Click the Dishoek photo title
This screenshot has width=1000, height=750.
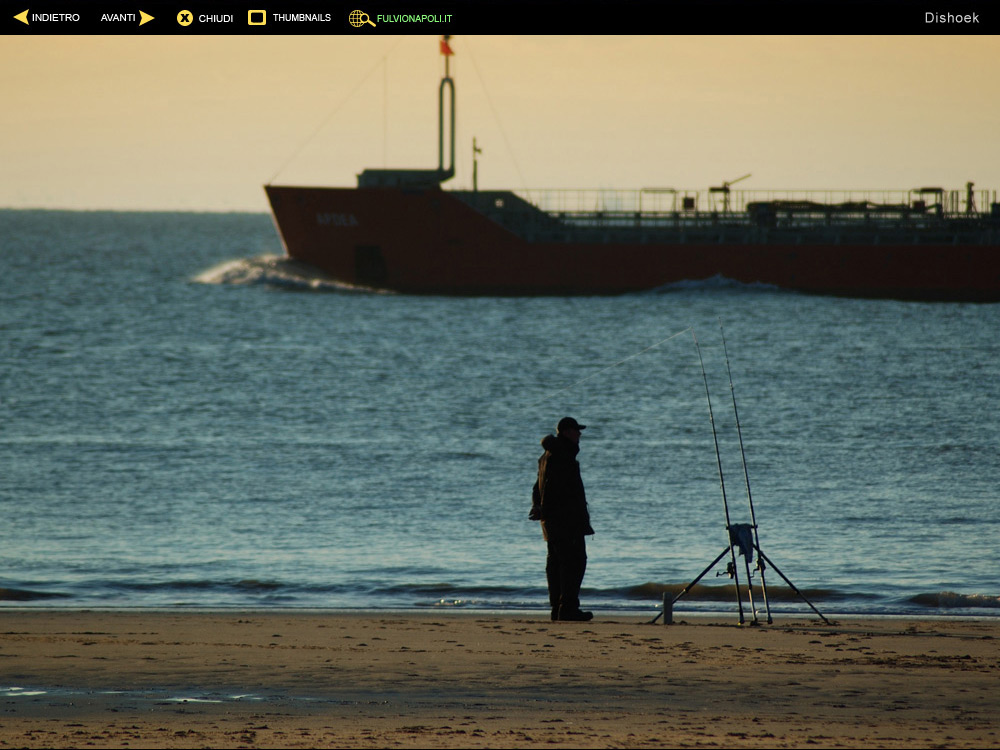[x=951, y=18]
